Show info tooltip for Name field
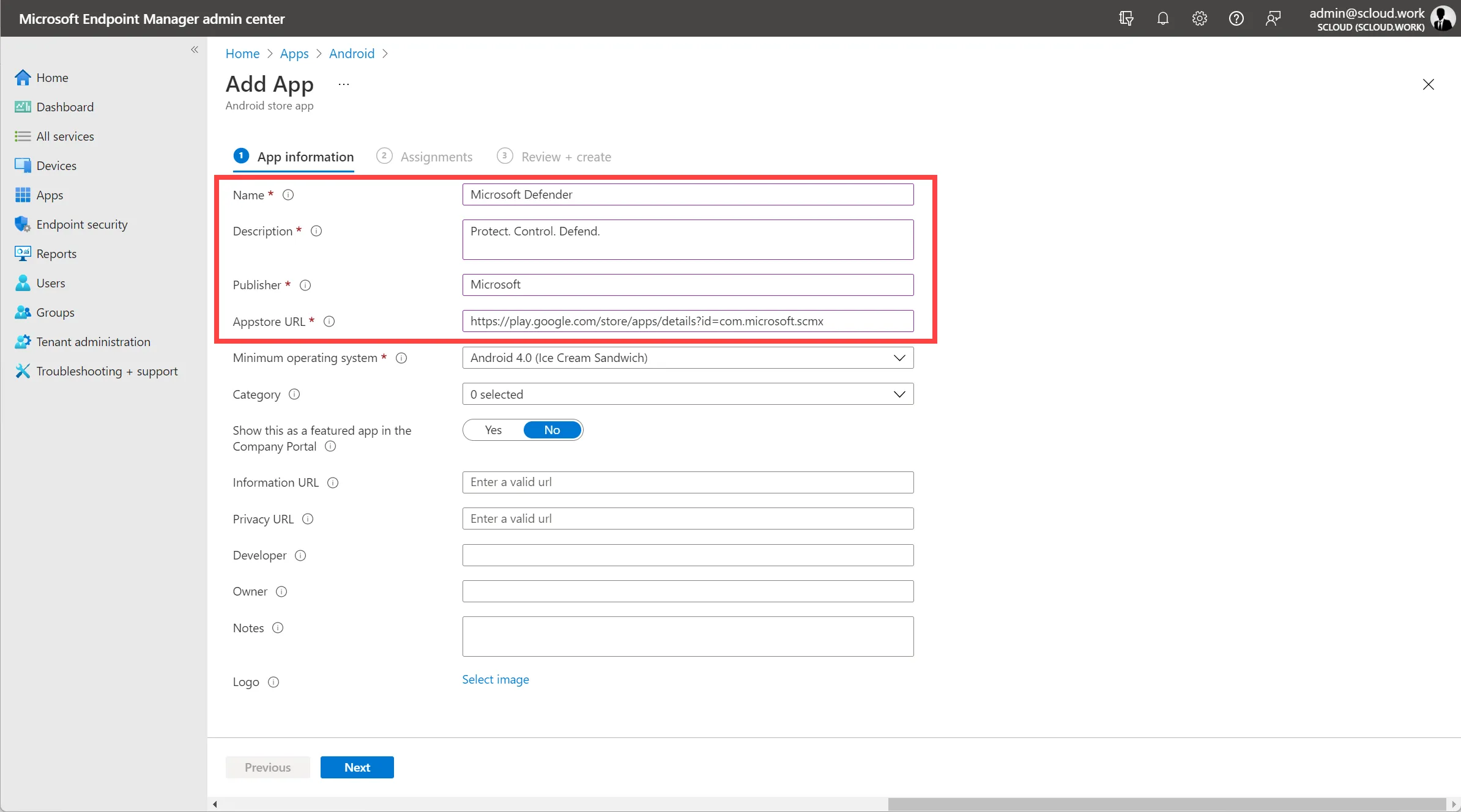 (288, 195)
